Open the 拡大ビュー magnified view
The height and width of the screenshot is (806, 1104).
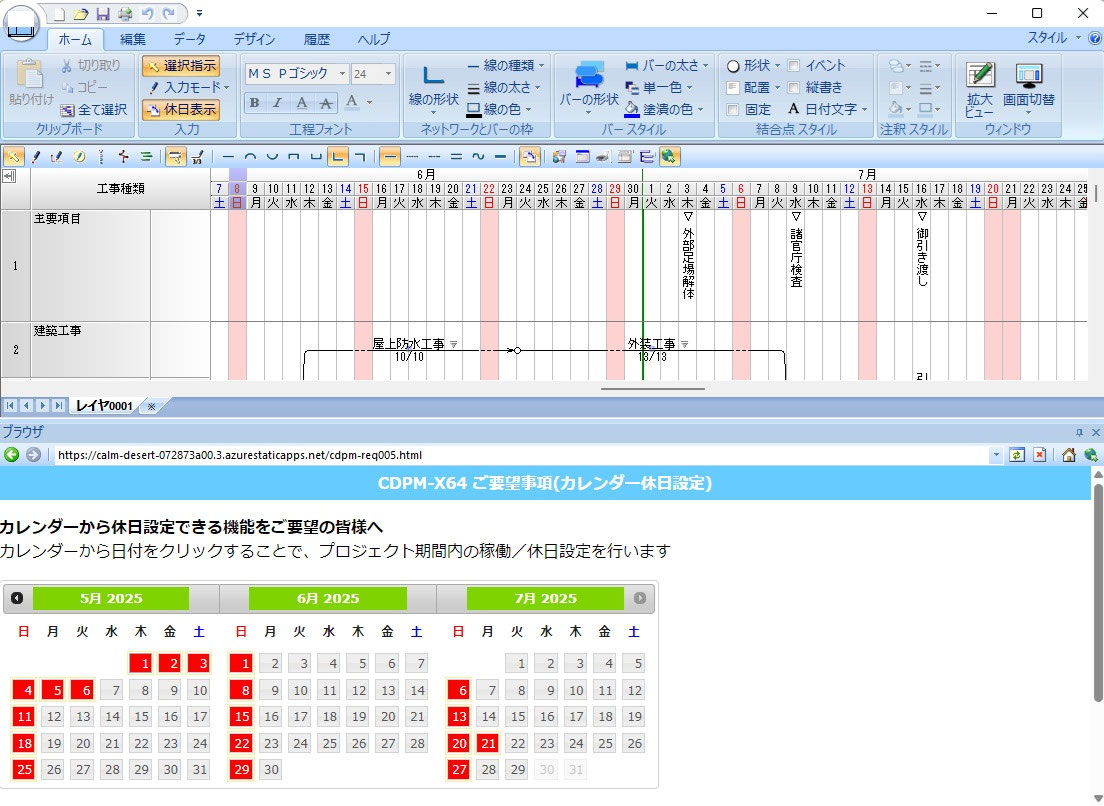click(979, 89)
